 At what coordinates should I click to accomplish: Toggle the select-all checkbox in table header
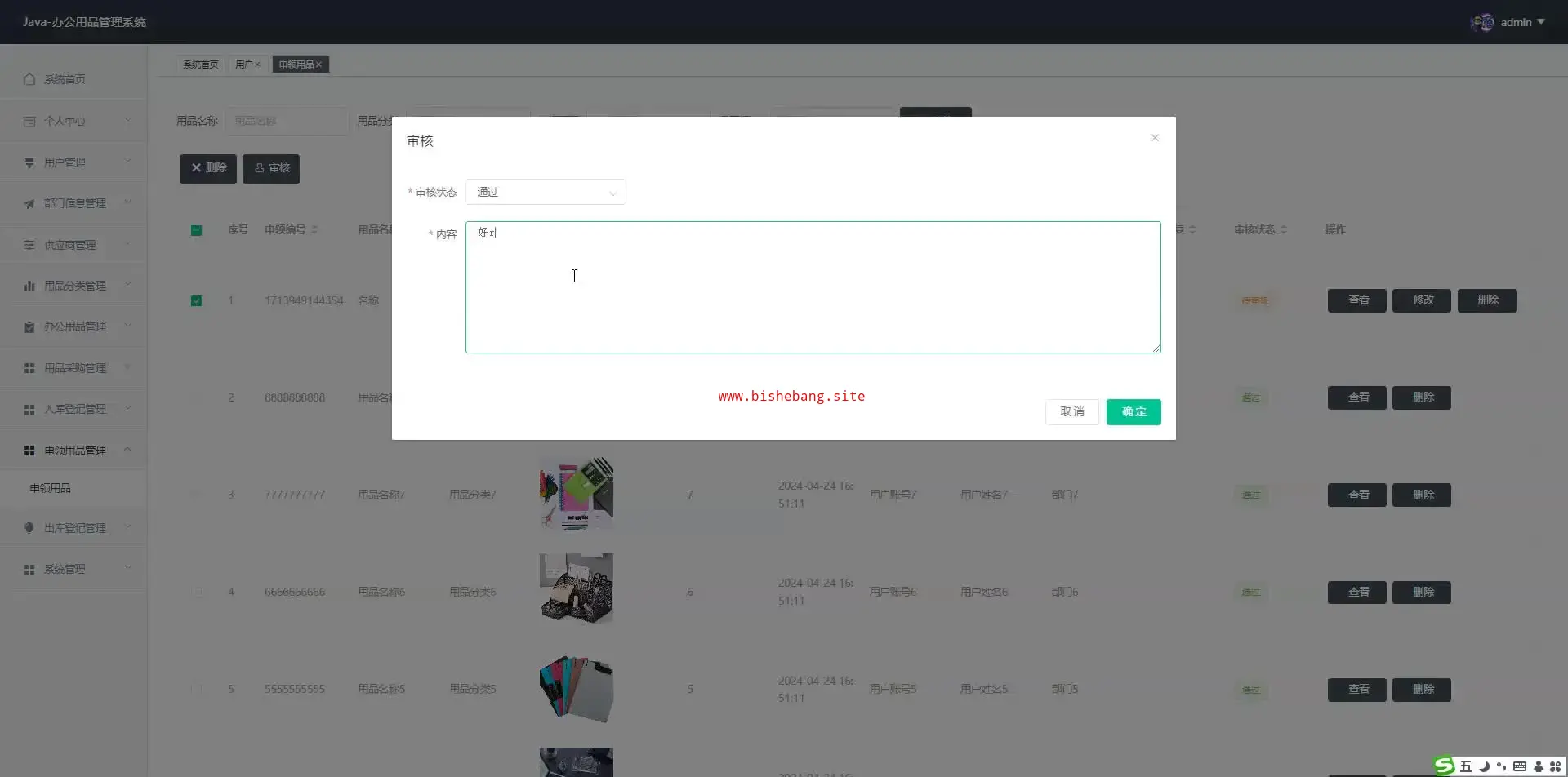196,230
